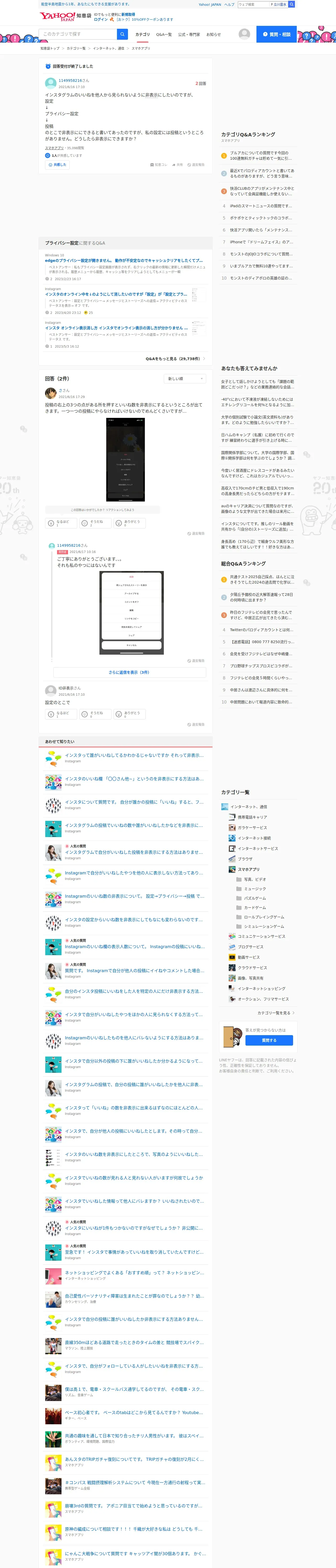
Task: Click the 知恵コレ bookmark icon under question
Action: click(x=159, y=164)
